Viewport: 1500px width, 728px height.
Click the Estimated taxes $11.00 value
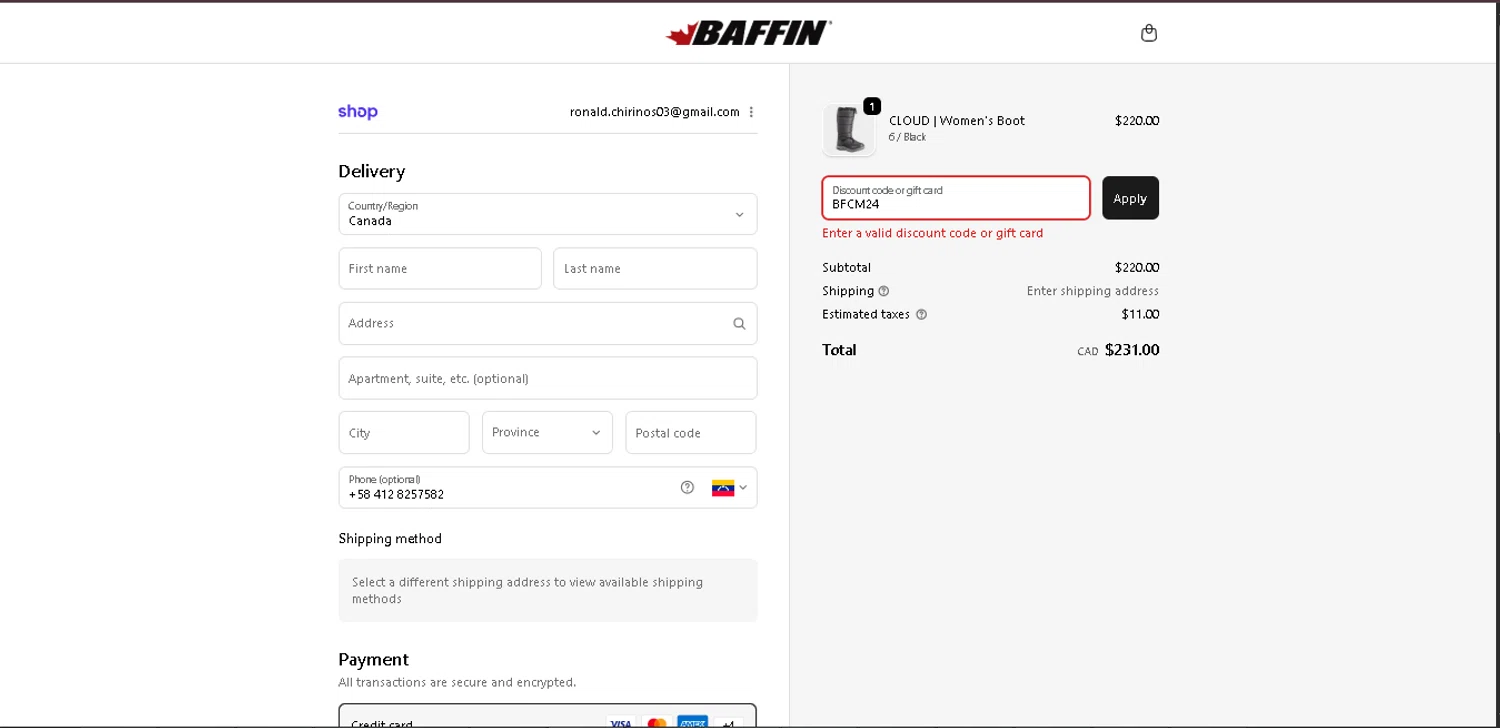1140,314
